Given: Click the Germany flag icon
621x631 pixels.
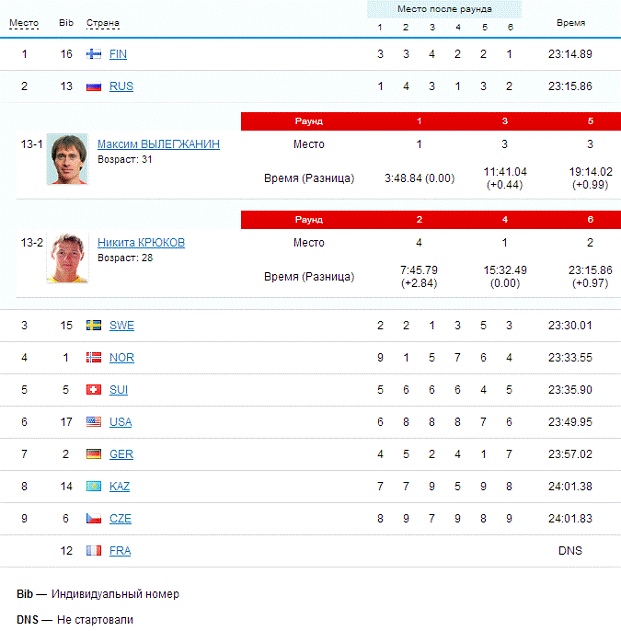Looking at the screenshot, I should 94,454.
